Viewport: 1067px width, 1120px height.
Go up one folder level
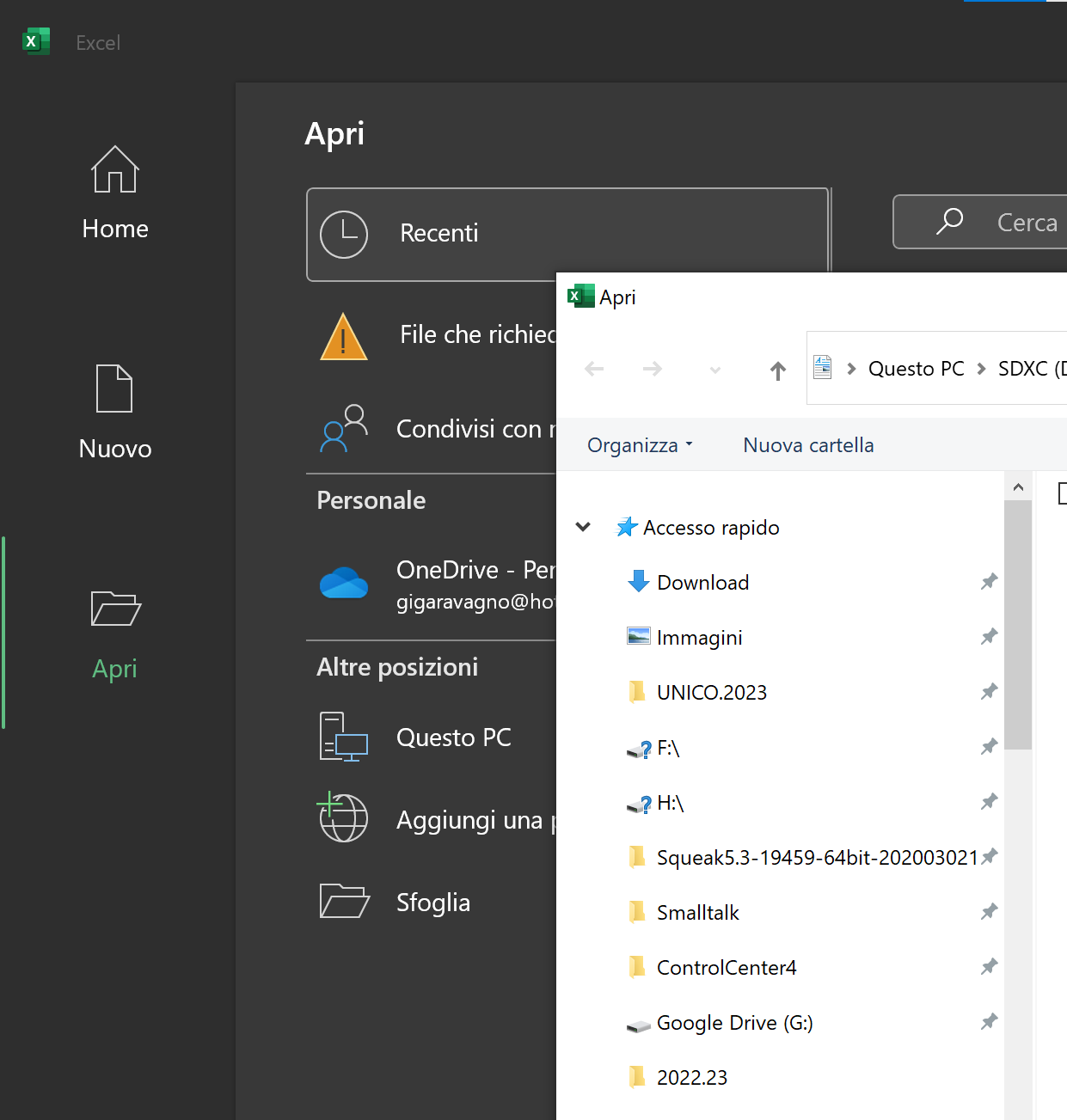coord(778,370)
